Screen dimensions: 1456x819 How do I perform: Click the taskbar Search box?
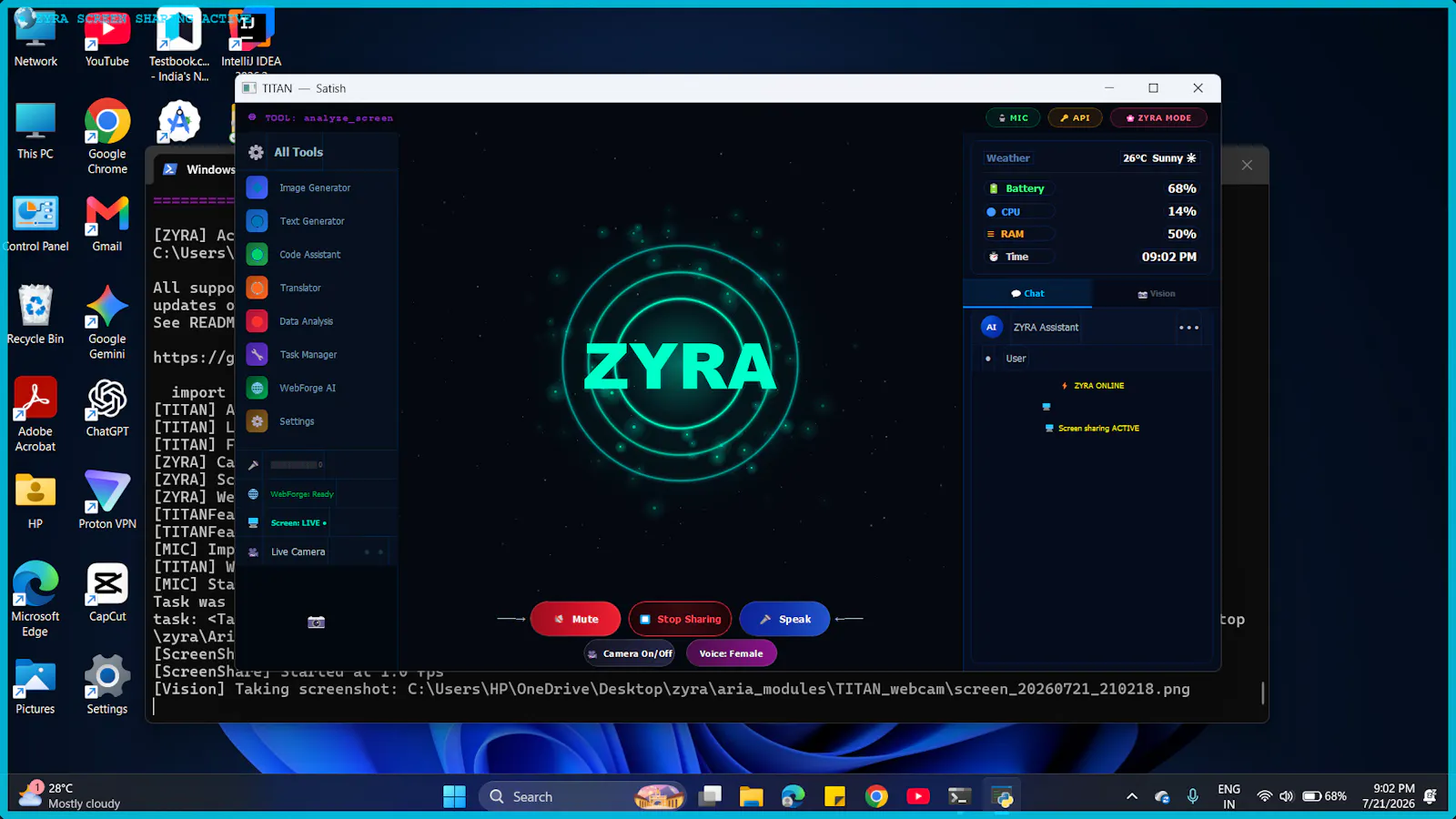pyautogui.click(x=582, y=796)
